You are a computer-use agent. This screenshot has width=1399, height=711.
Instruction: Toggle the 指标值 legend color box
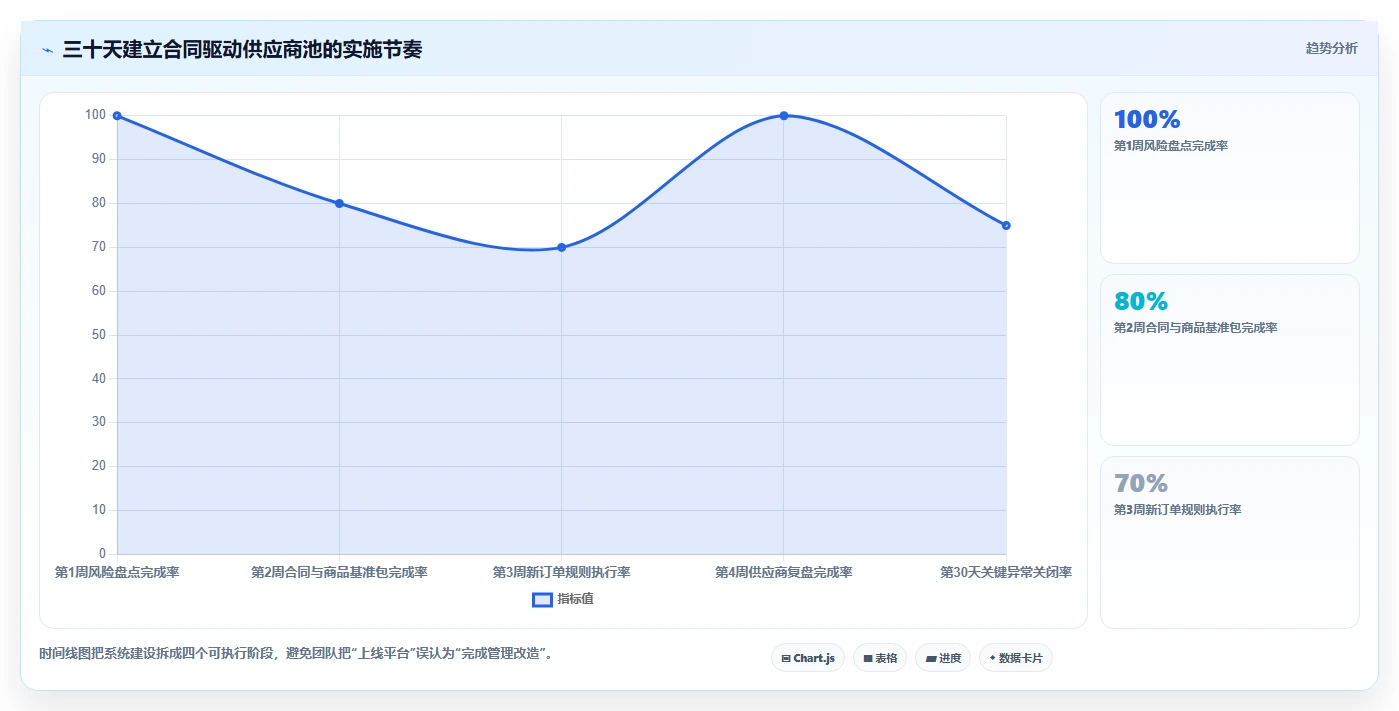pos(542,599)
